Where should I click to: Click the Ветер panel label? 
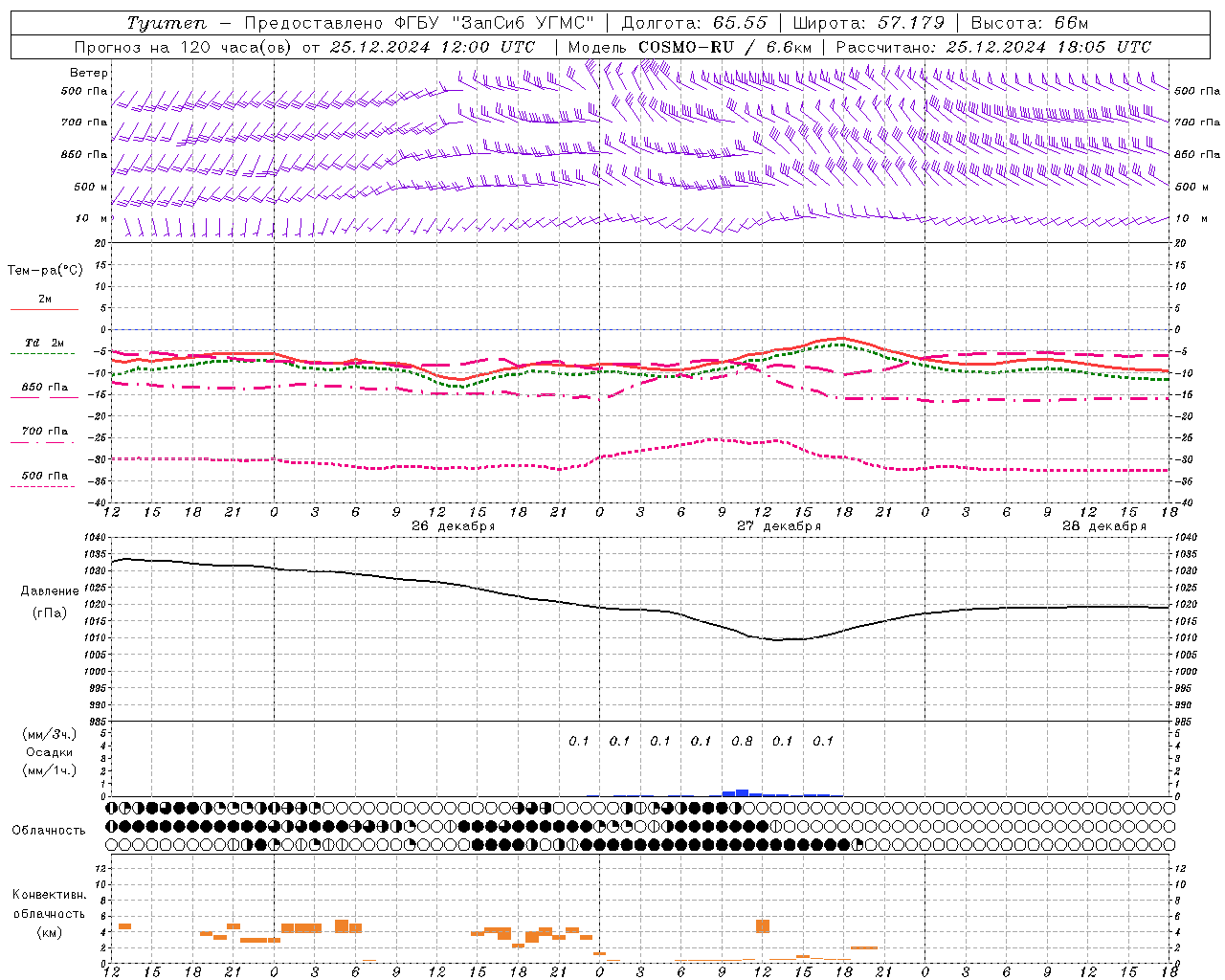tap(89, 73)
